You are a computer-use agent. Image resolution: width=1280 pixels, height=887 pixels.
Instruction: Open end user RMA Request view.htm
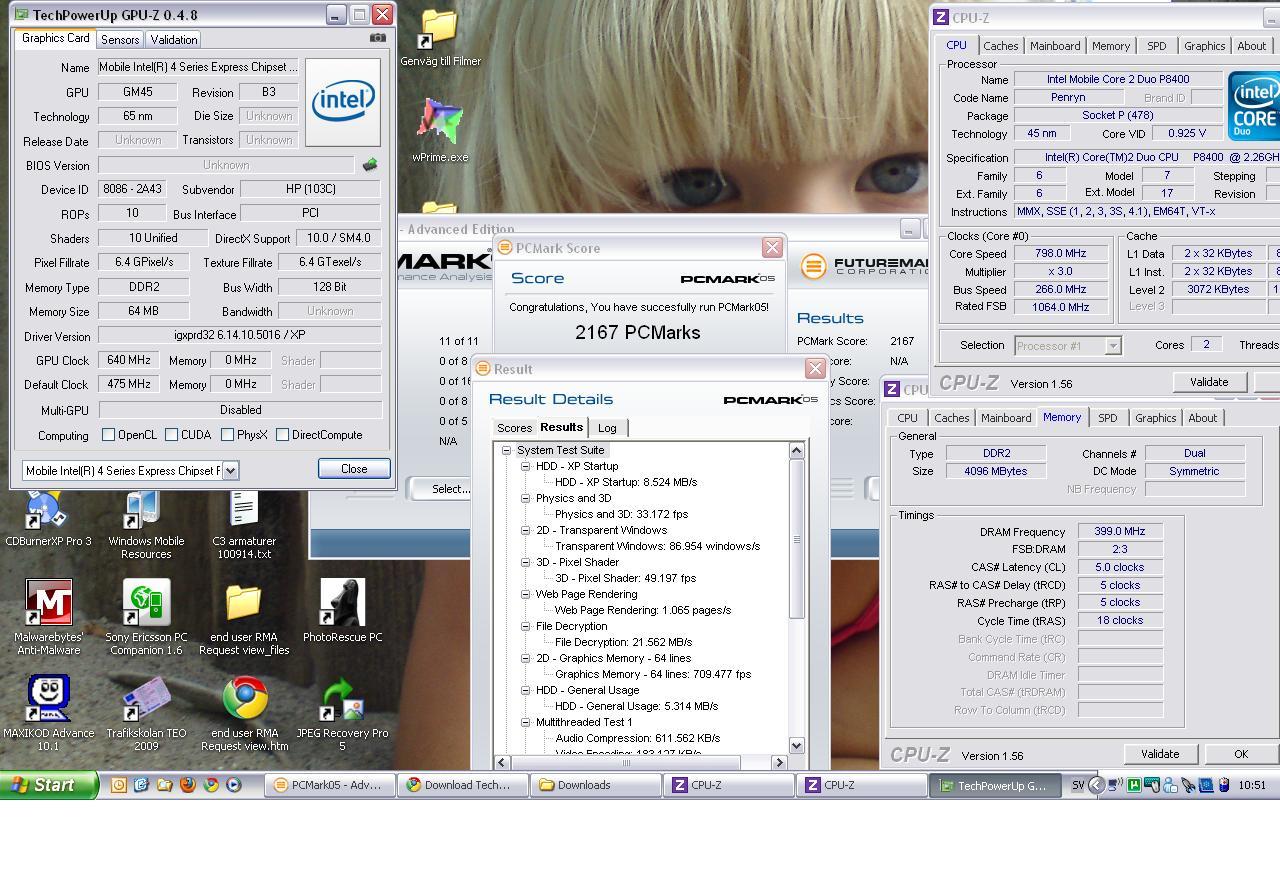click(244, 713)
